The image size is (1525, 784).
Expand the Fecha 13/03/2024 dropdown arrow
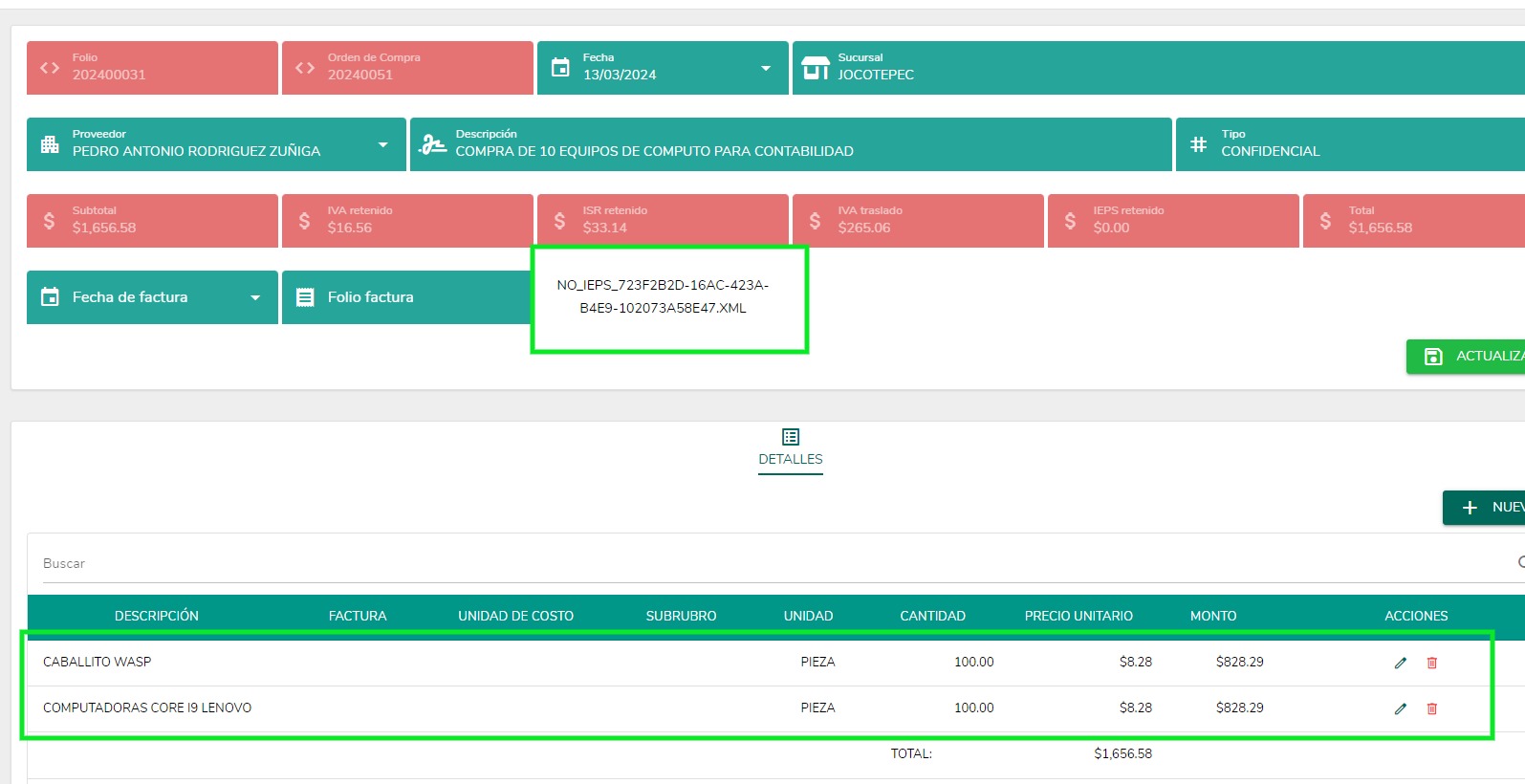(x=766, y=68)
